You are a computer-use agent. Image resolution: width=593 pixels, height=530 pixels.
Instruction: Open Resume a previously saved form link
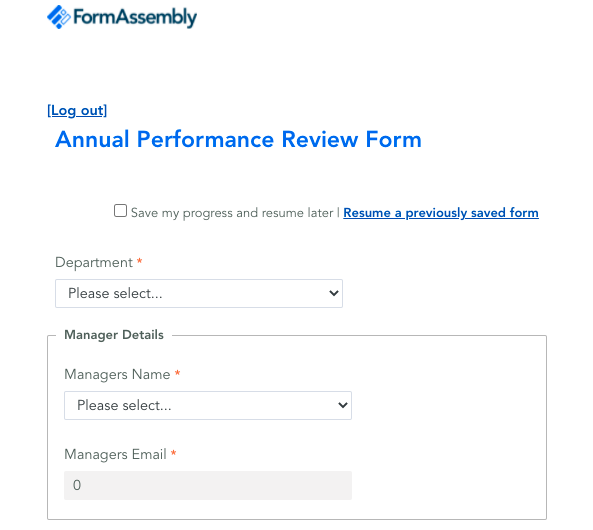pyautogui.click(x=441, y=213)
